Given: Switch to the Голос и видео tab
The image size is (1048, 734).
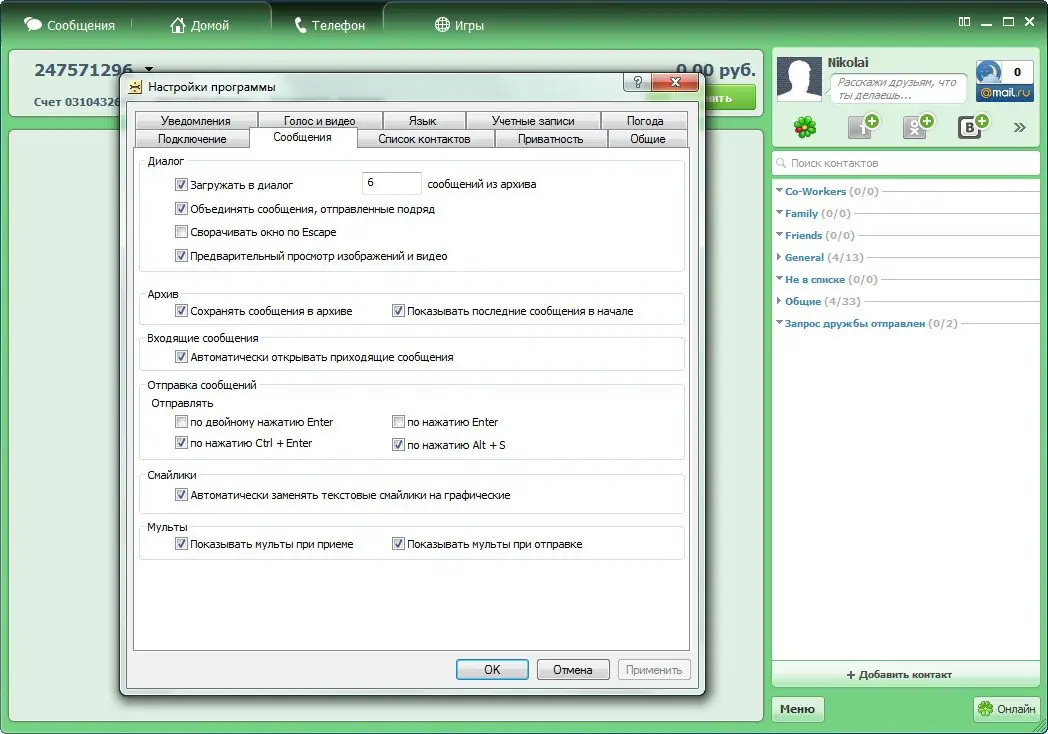Looking at the screenshot, I should click(319, 120).
